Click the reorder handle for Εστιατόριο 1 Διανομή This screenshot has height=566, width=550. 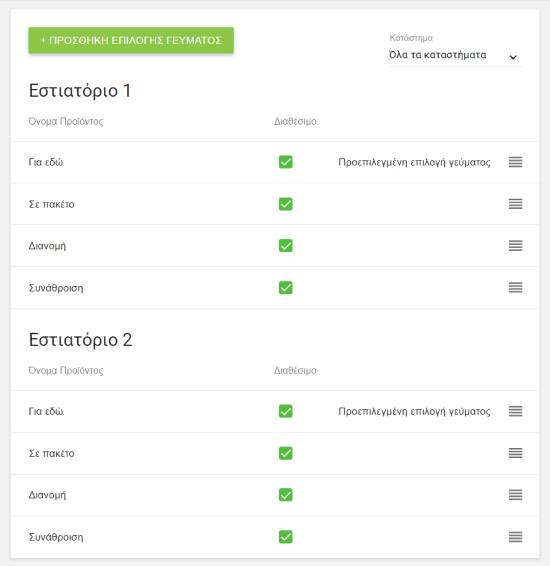pos(515,246)
